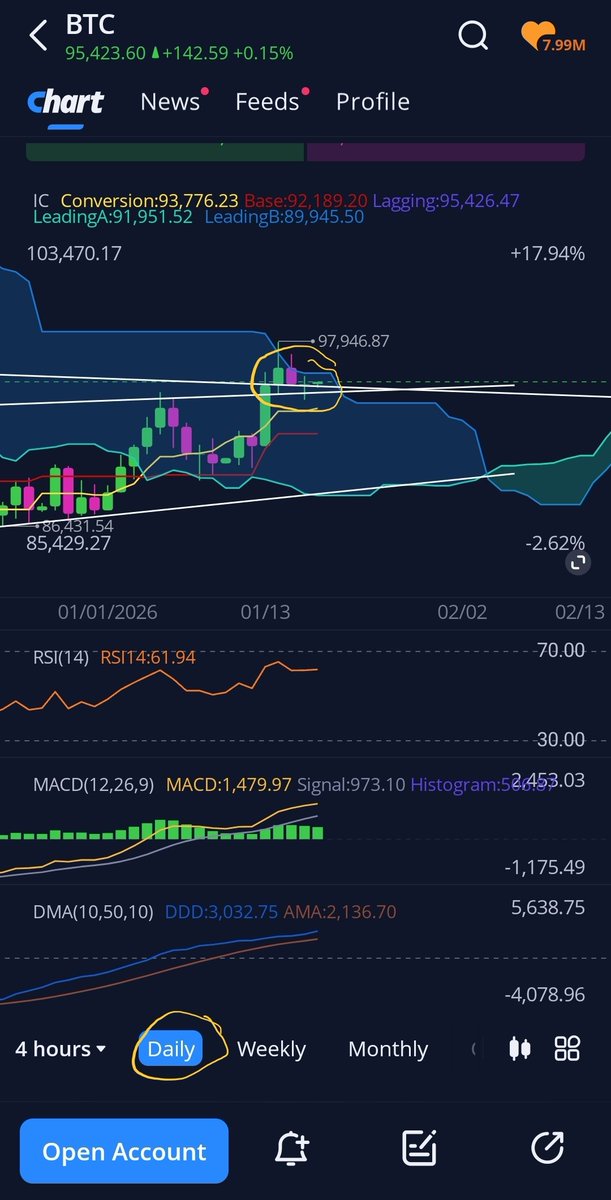Tap the BTC ticker title

[x=90, y=23]
